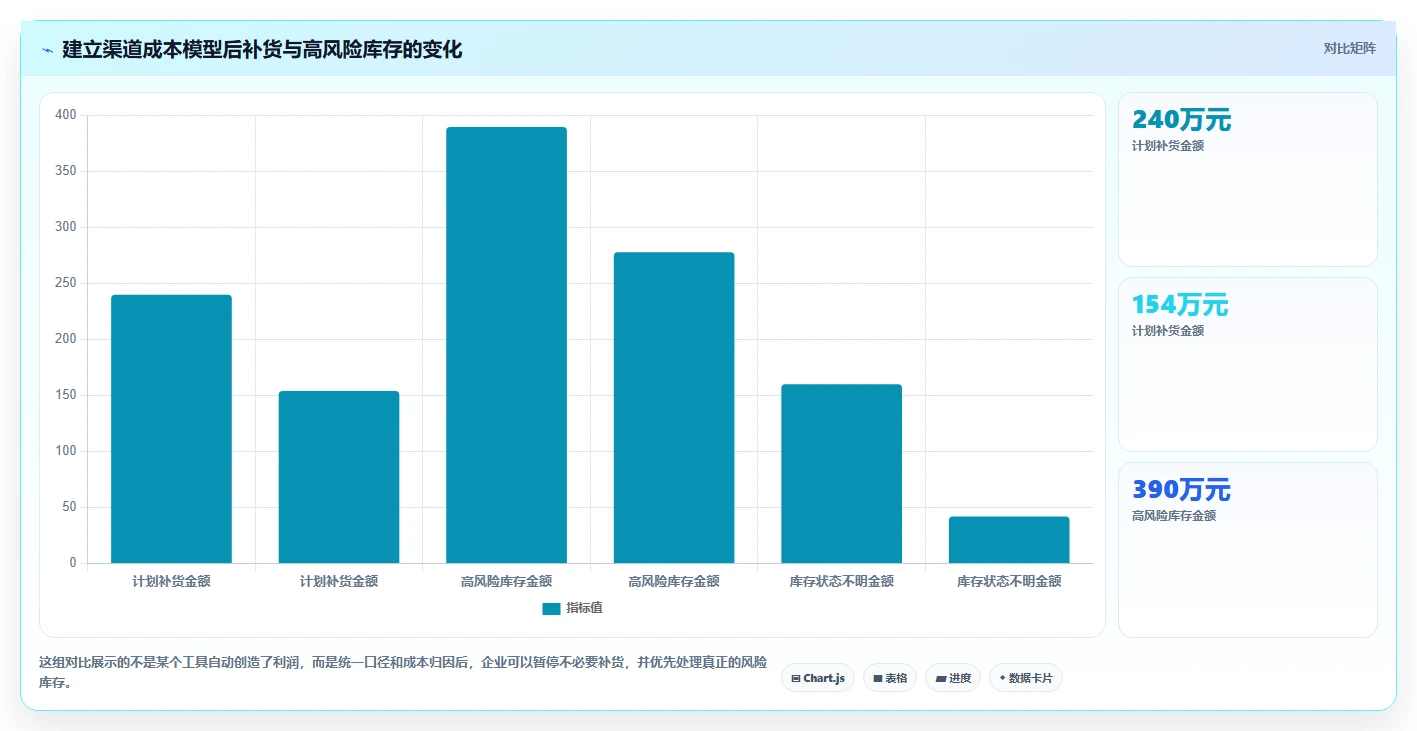Select the 表格 pill tag

(890, 678)
